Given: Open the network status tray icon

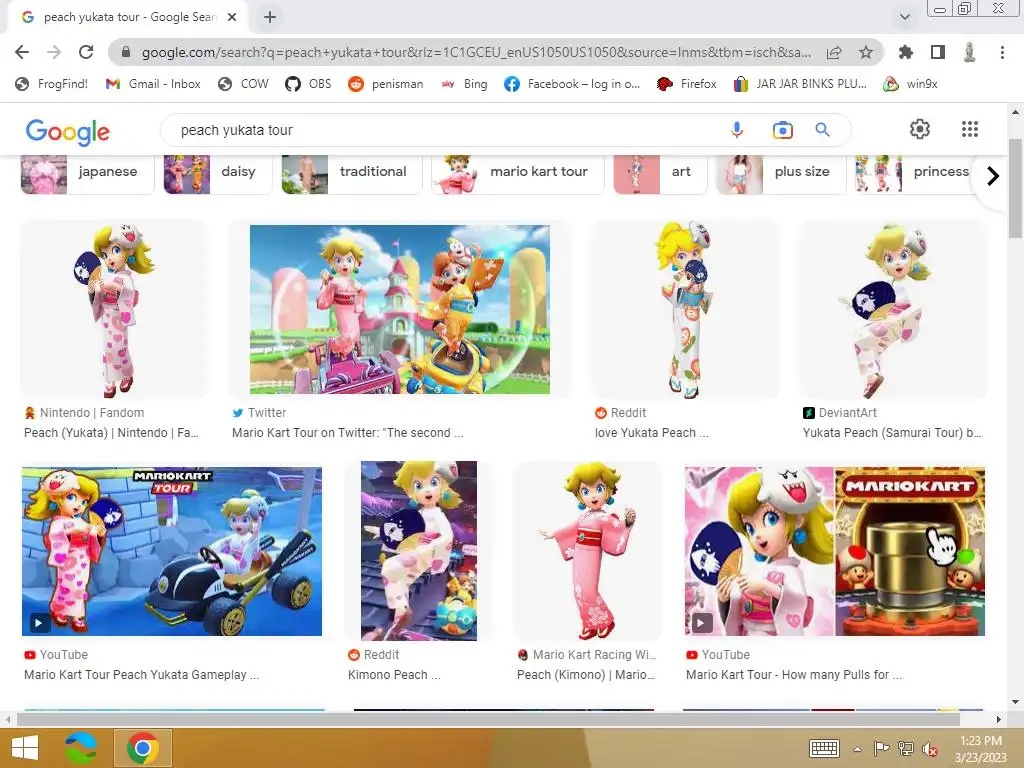Looking at the screenshot, I should pyautogui.click(x=906, y=748).
